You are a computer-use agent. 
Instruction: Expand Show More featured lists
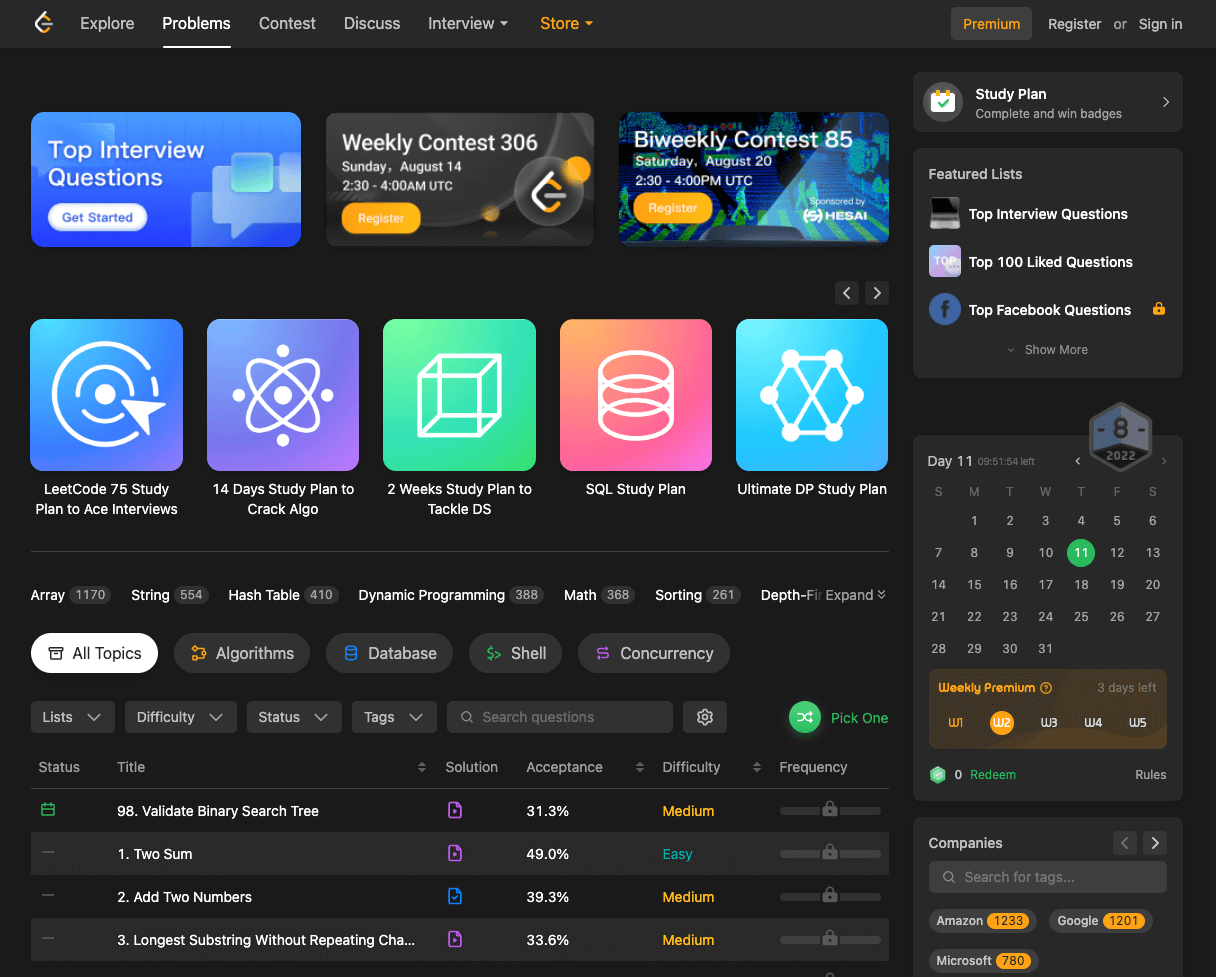point(1047,350)
